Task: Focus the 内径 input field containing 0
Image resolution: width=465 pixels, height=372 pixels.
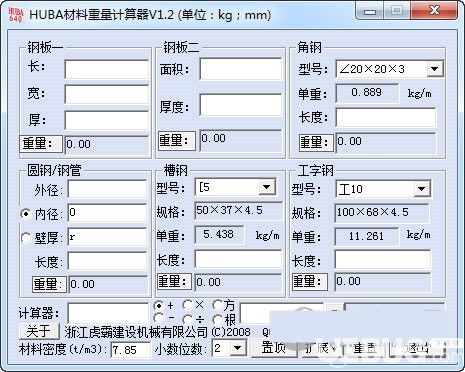Action: pos(107,213)
